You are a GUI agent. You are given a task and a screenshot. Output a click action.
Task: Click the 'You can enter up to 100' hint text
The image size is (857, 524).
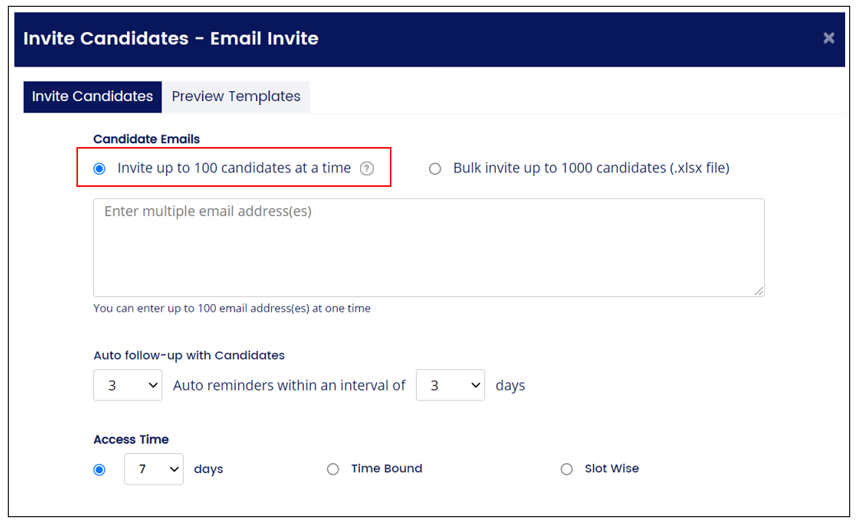coord(232,308)
